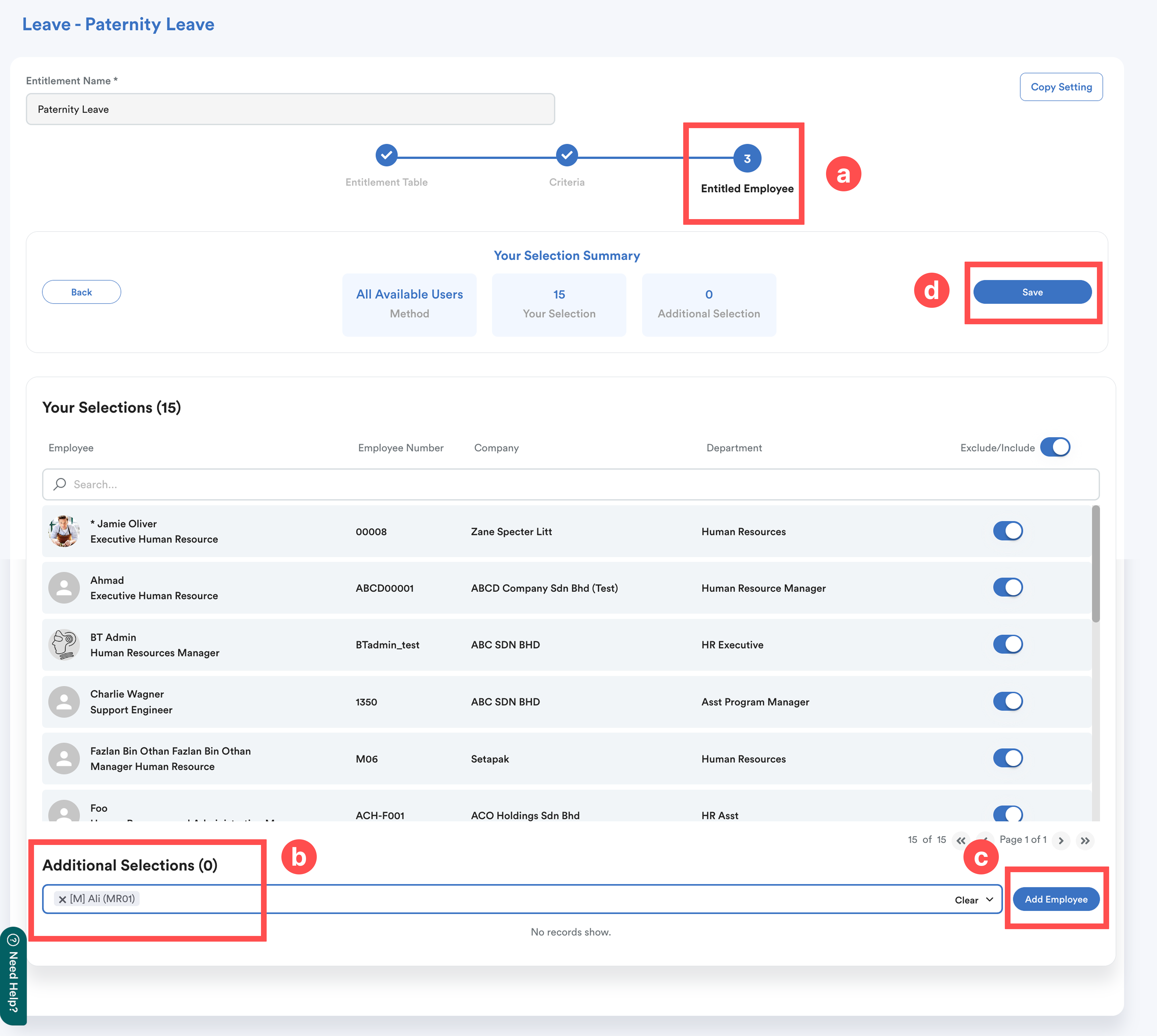
Task: Click Ahmad's placeholder avatar
Action: 64,588
